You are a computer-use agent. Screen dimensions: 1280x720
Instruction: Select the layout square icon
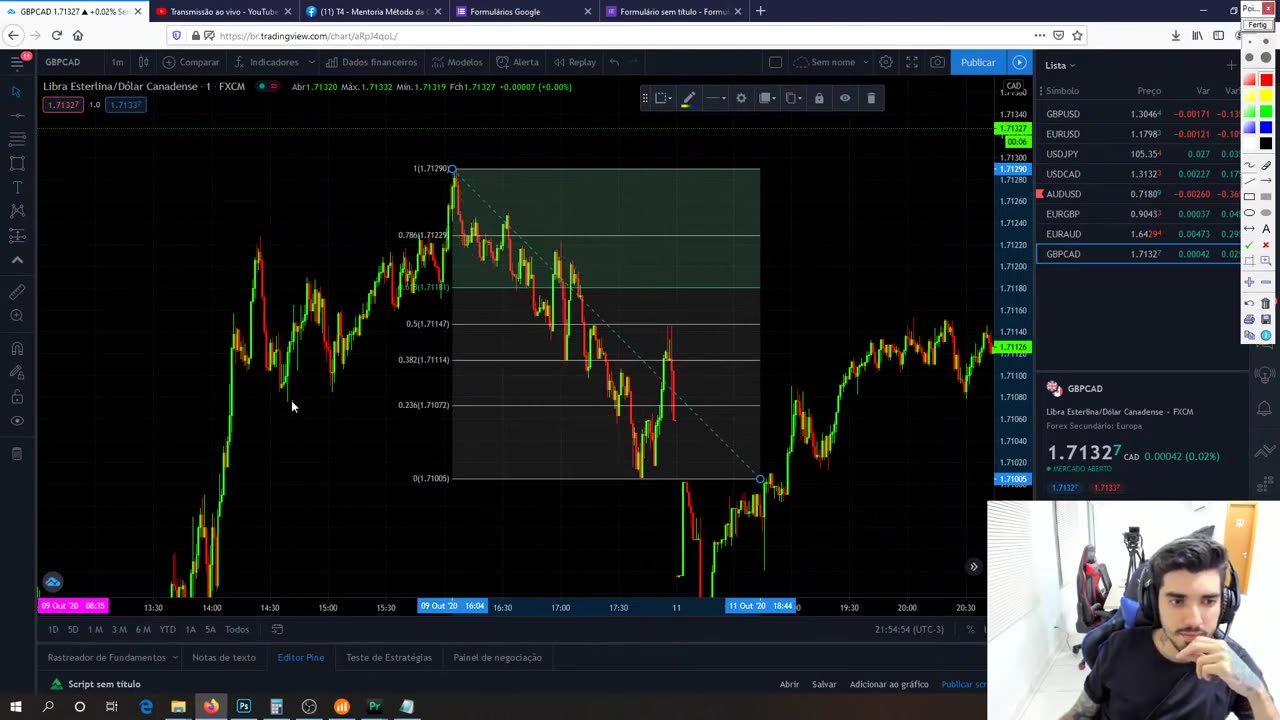pyautogui.click(x=775, y=62)
